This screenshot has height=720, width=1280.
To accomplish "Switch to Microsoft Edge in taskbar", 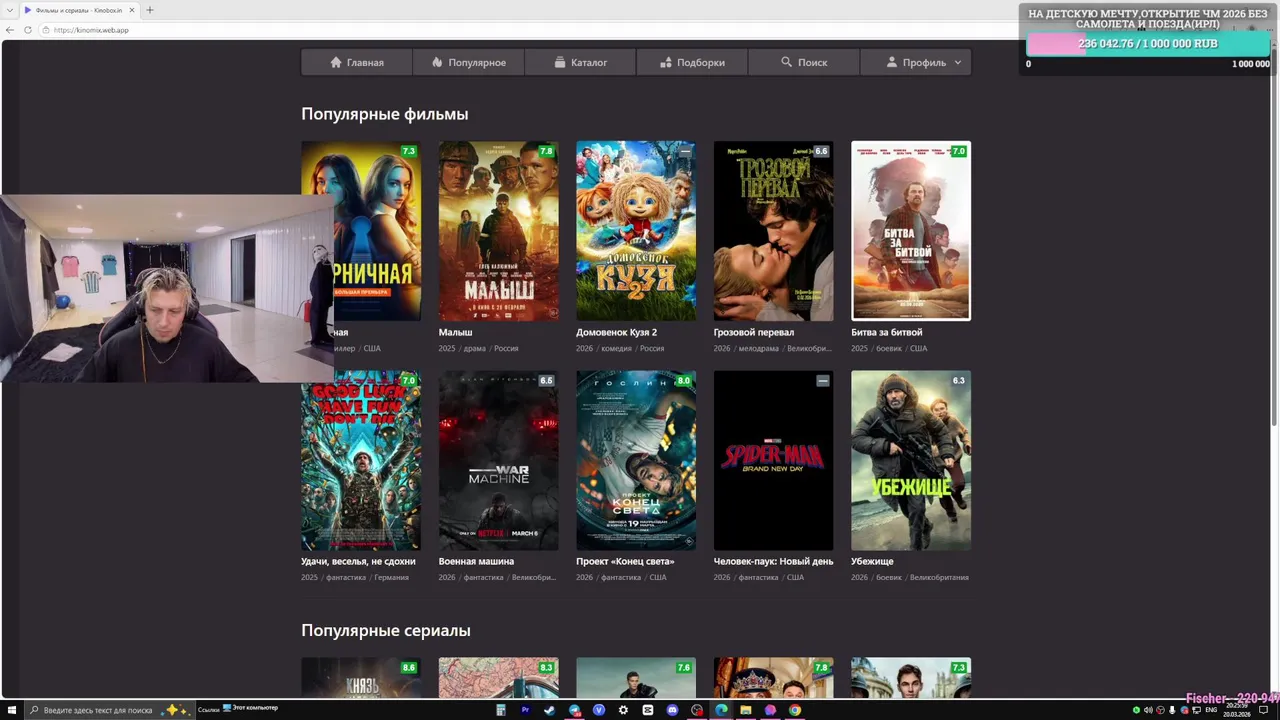I will 721,710.
